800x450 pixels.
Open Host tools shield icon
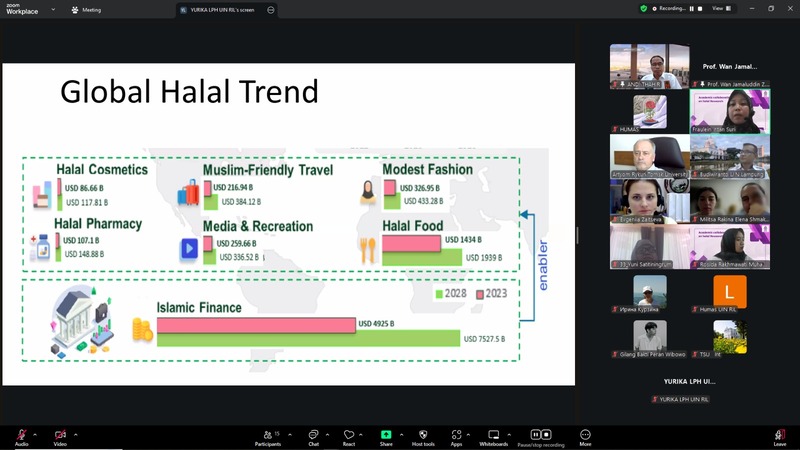pyautogui.click(x=423, y=436)
